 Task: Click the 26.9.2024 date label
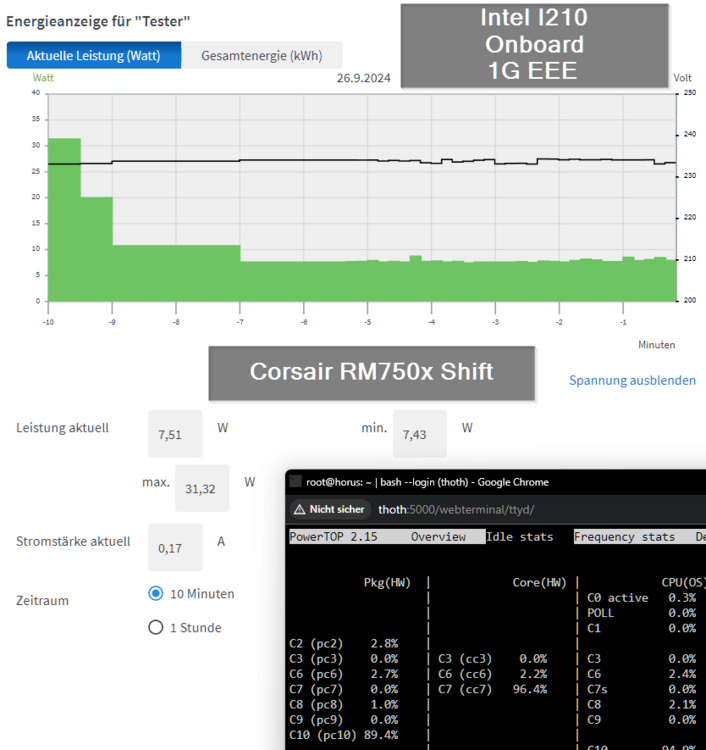pyautogui.click(x=364, y=78)
